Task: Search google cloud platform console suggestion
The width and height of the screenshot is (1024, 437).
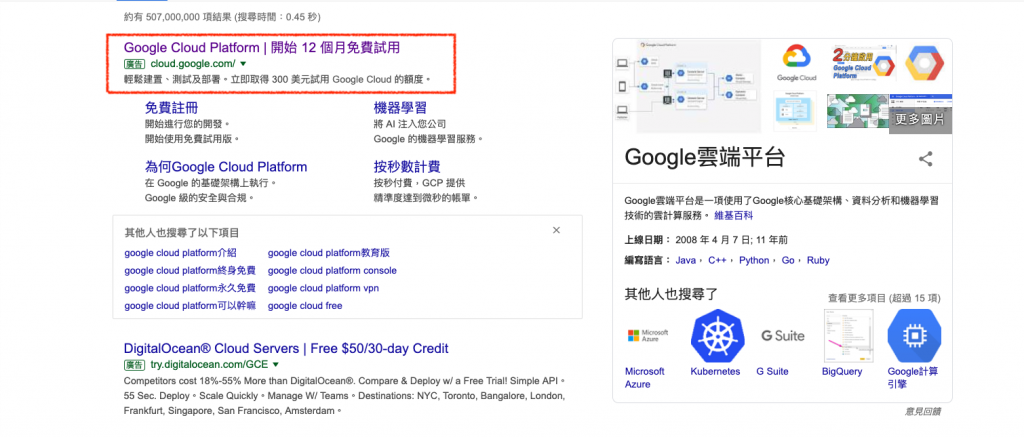Action: pyautogui.click(x=332, y=270)
